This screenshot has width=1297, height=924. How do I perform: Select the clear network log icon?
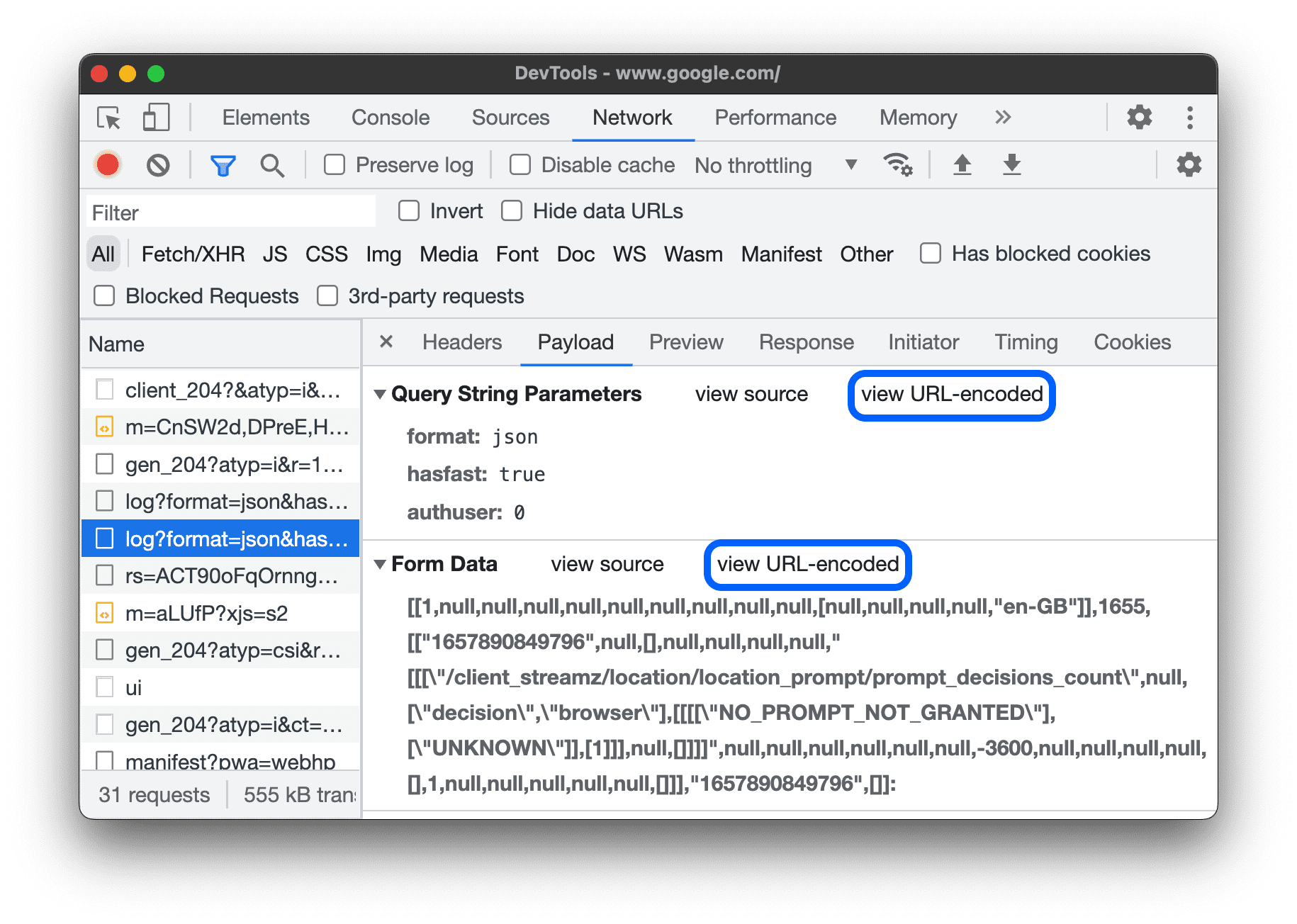pyautogui.click(x=158, y=164)
